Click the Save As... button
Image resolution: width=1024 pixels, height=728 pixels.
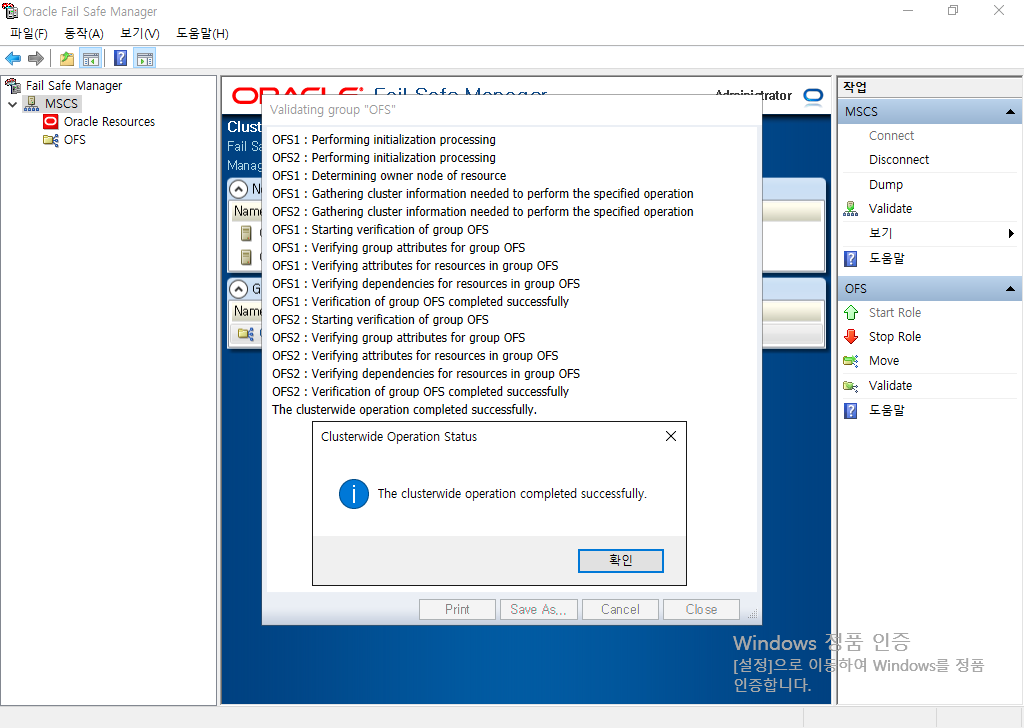pos(538,609)
